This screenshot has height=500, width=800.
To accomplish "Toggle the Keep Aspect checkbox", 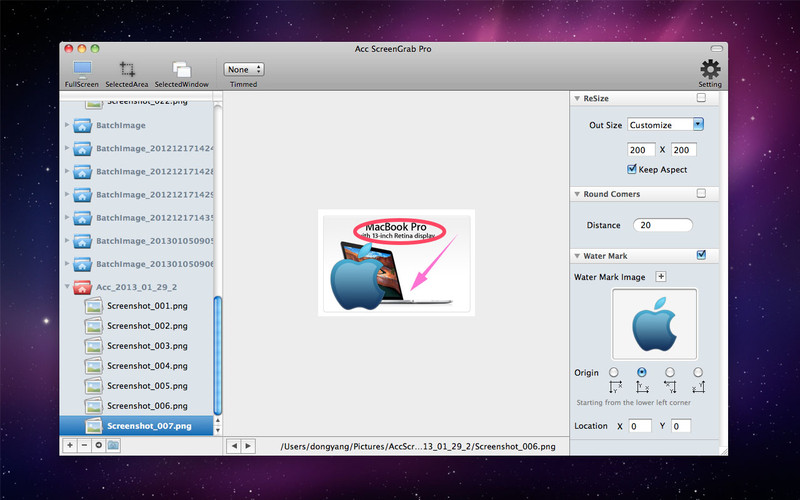I will click(632, 169).
